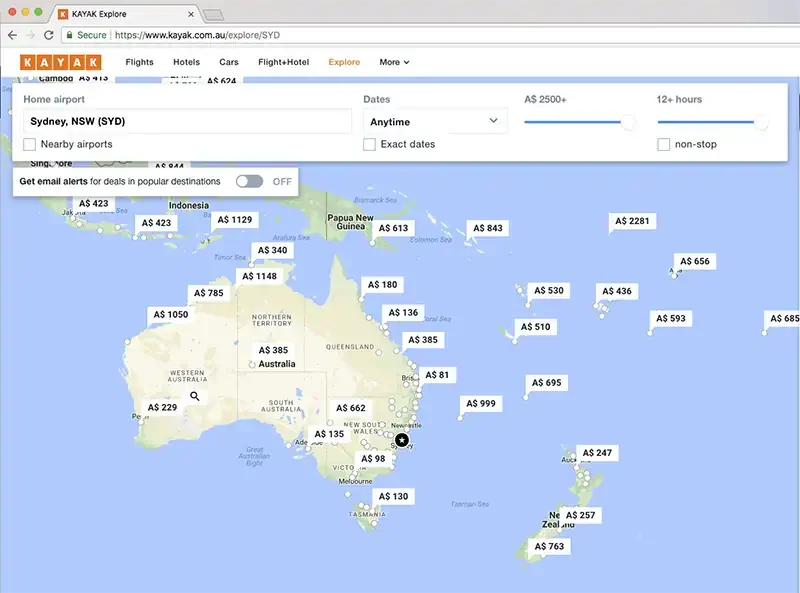Select the A$ 81 Brisbane price tag
800x593 pixels.
click(x=437, y=375)
